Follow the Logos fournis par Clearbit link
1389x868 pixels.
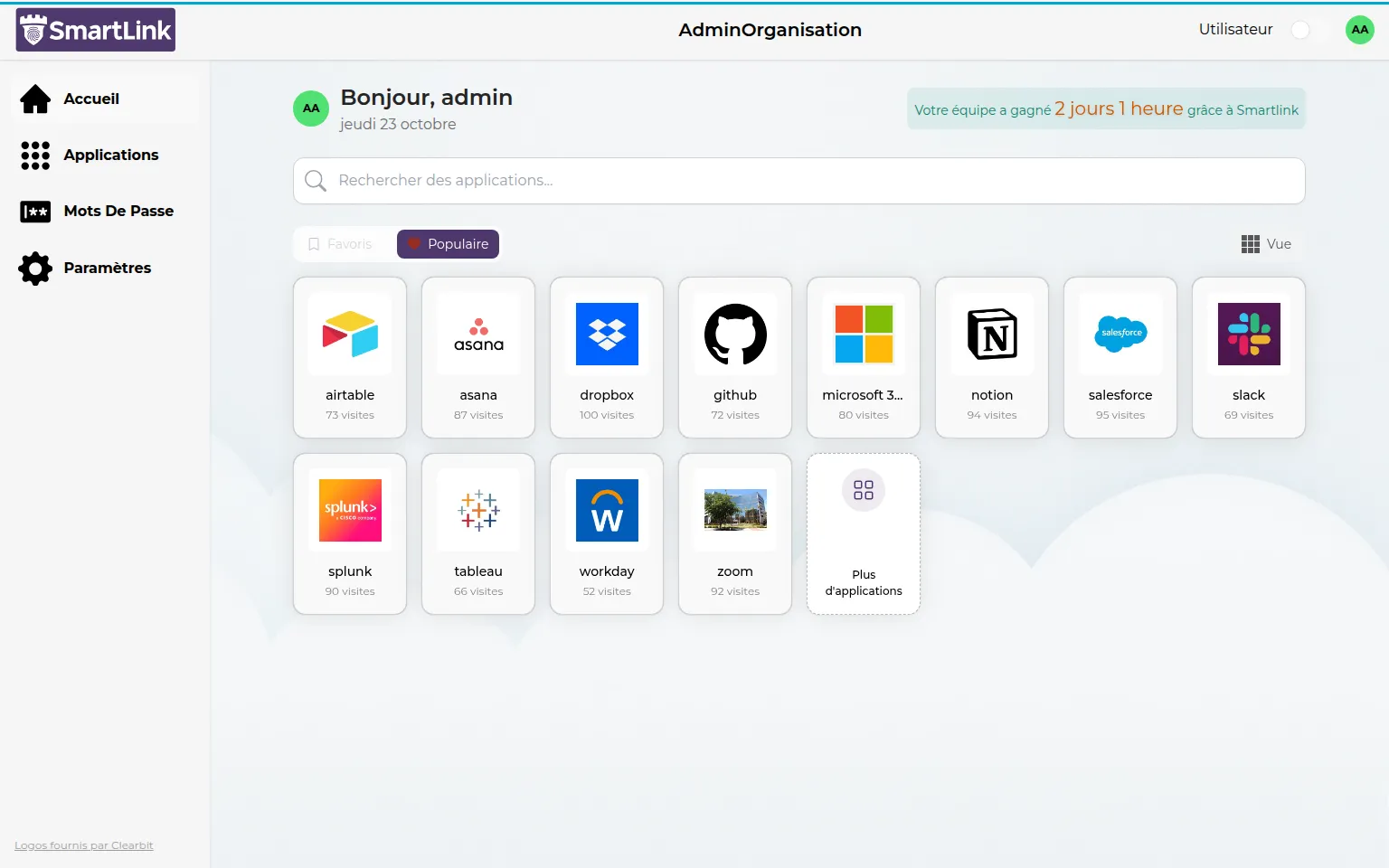84,845
